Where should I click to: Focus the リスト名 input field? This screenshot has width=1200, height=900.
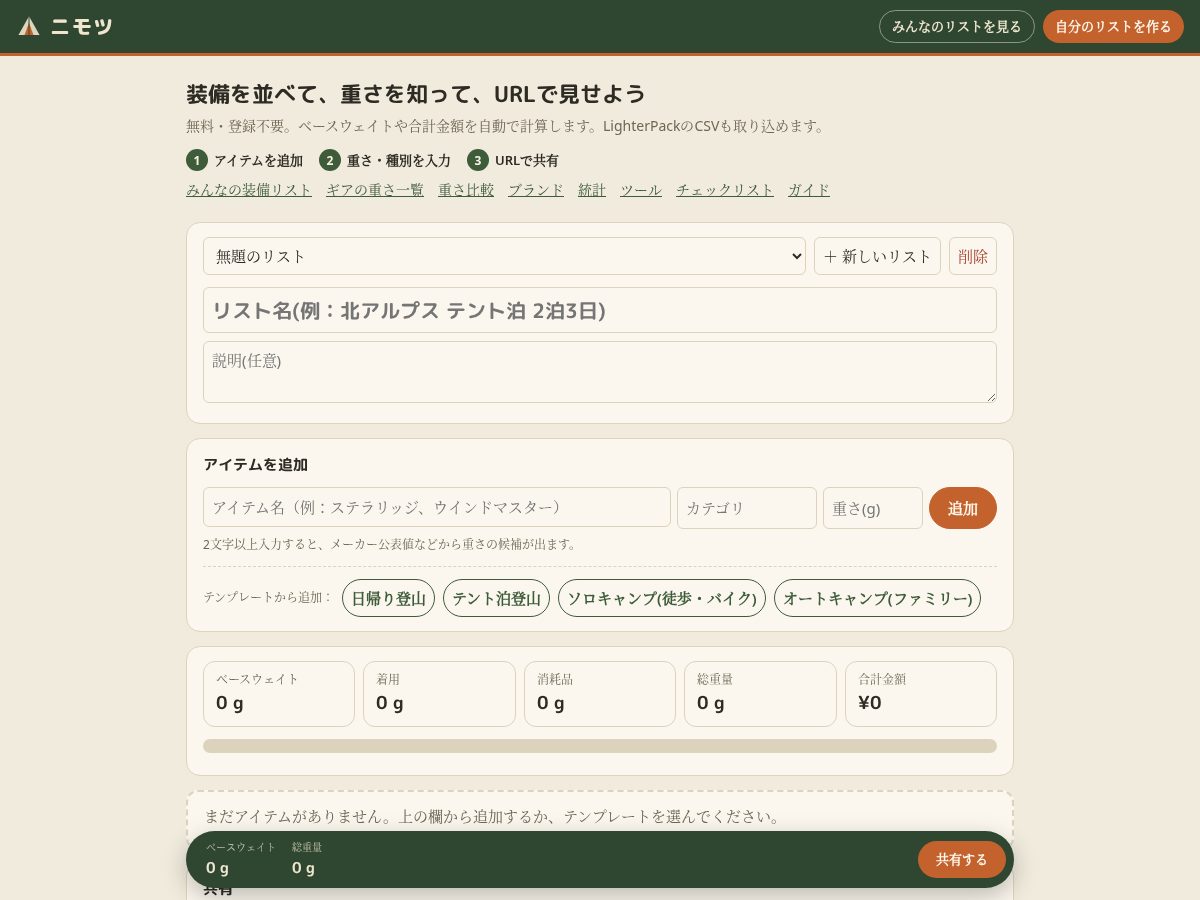pyautogui.click(x=600, y=310)
